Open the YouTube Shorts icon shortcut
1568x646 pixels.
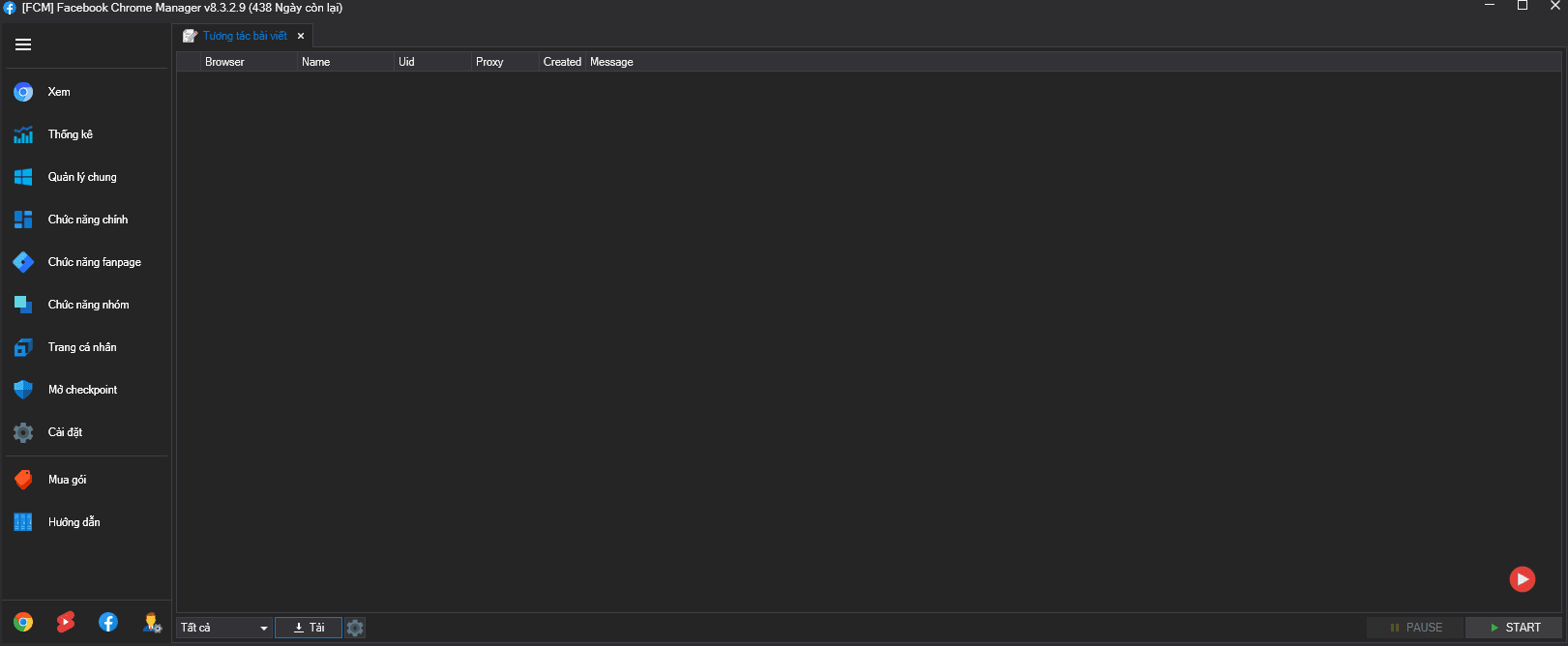[x=66, y=622]
